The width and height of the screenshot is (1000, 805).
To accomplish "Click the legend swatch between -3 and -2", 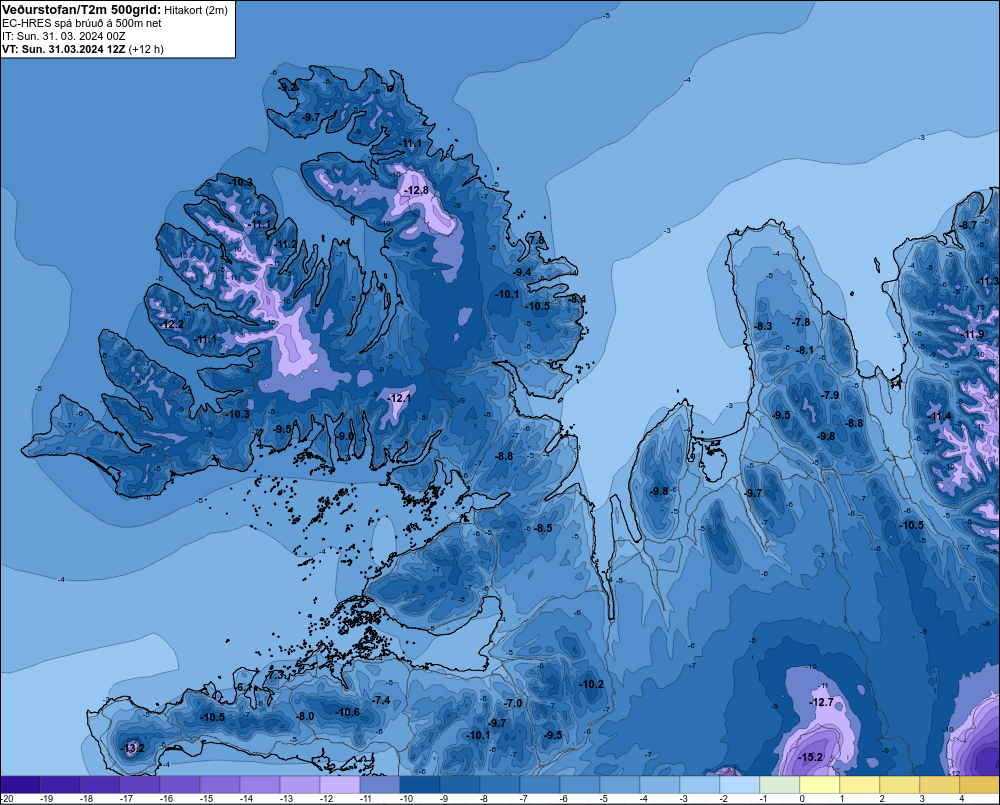I will click(700, 784).
